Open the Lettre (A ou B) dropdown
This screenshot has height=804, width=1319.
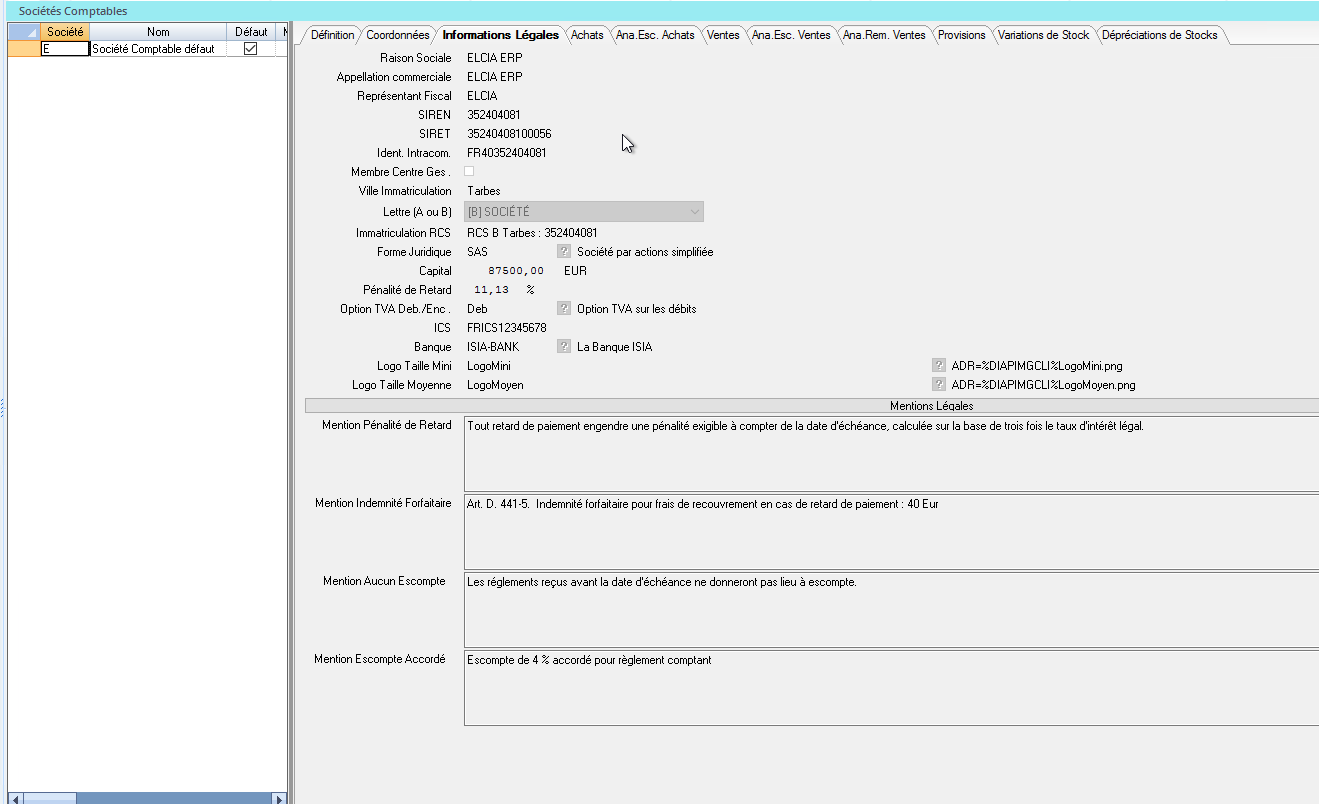point(695,211)
